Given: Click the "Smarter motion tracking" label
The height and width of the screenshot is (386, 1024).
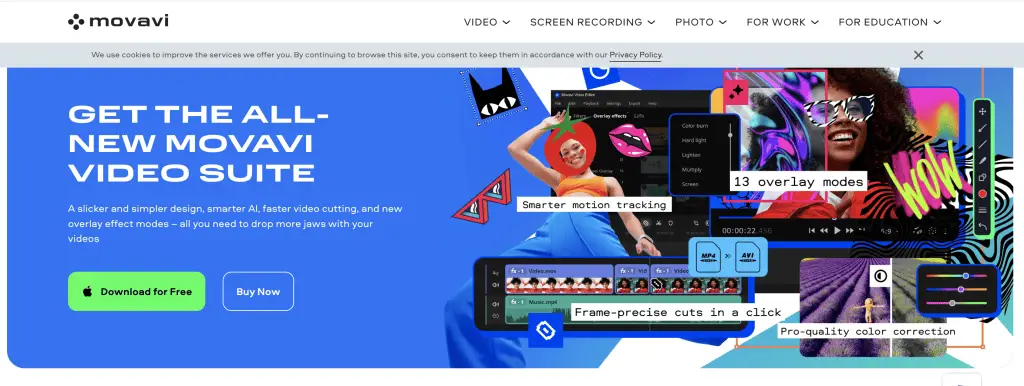Looking at the screenshot, I should (594, 204).
